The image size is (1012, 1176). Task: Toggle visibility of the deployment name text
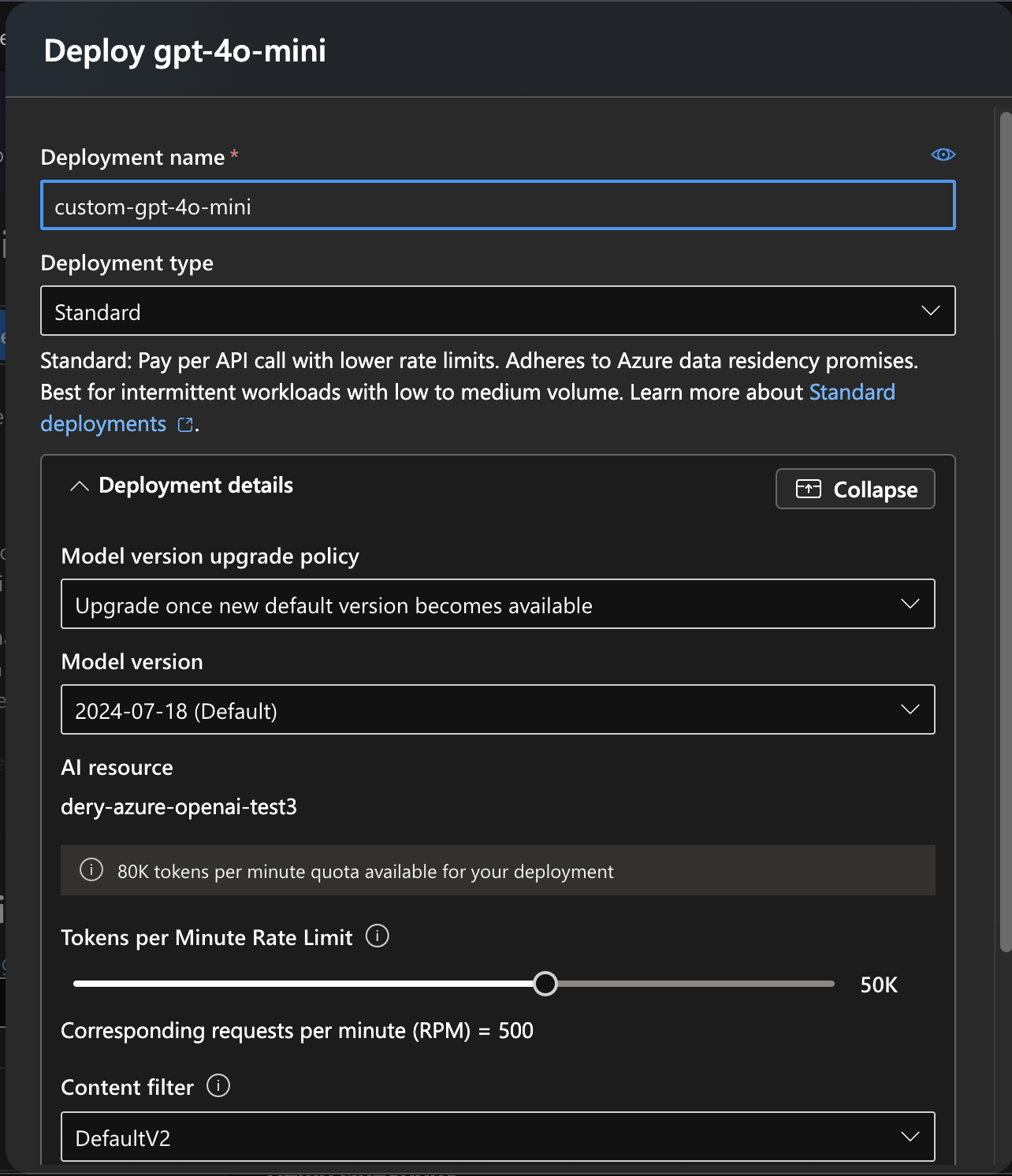pyautogui.click(x=943, y=154)
